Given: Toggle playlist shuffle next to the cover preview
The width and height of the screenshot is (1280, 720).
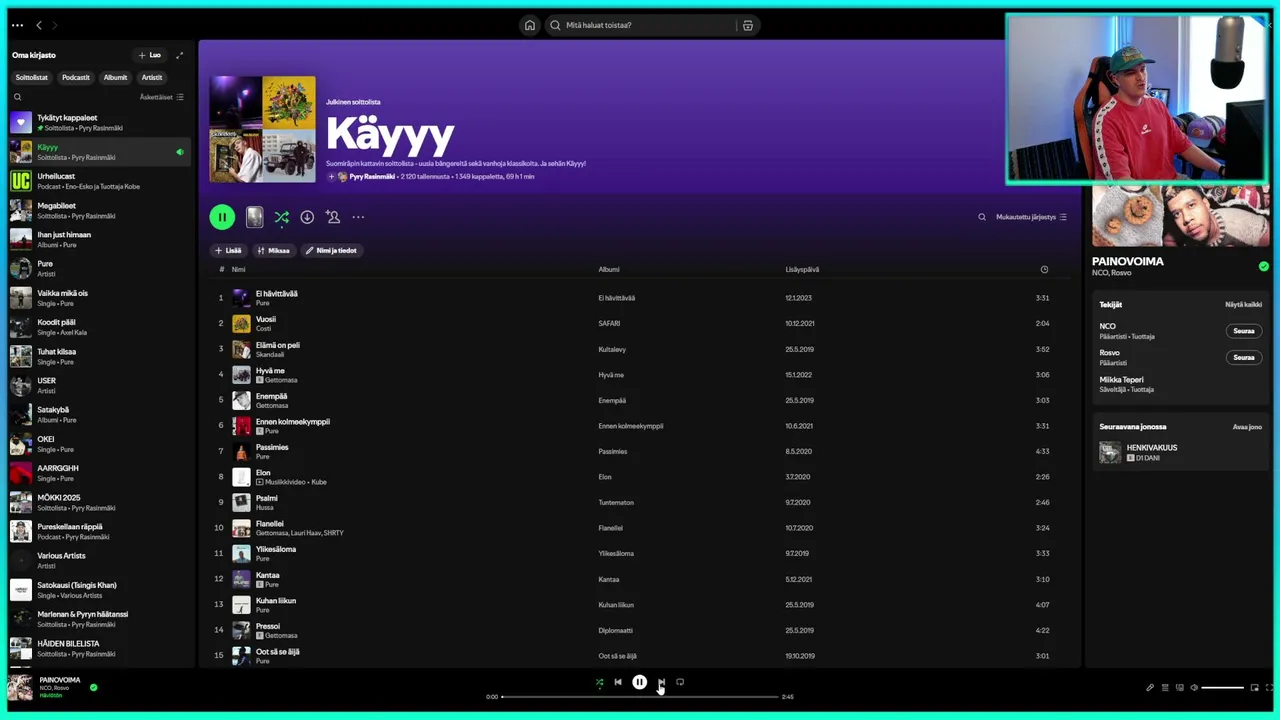Looking at the screenshot, I should point(282,217).
